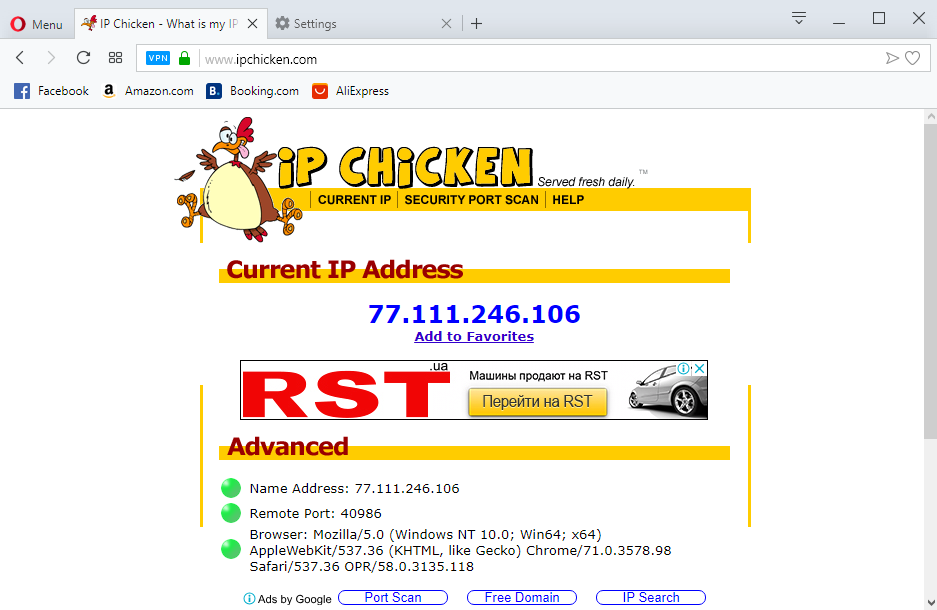Open the ad info icon on banner
Image resolution: width=937 pixels, height=610 pixels.
[684, 369]
